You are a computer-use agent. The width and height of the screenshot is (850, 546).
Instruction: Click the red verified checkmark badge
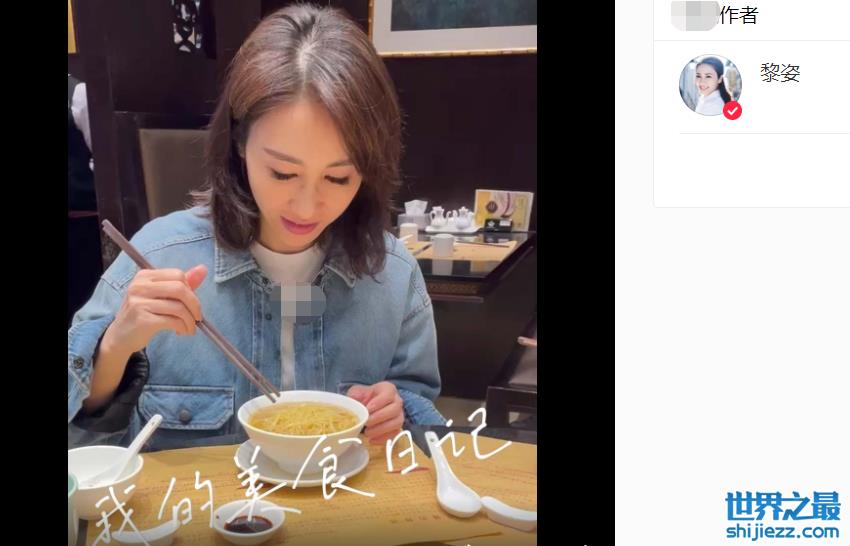(732, 111)
